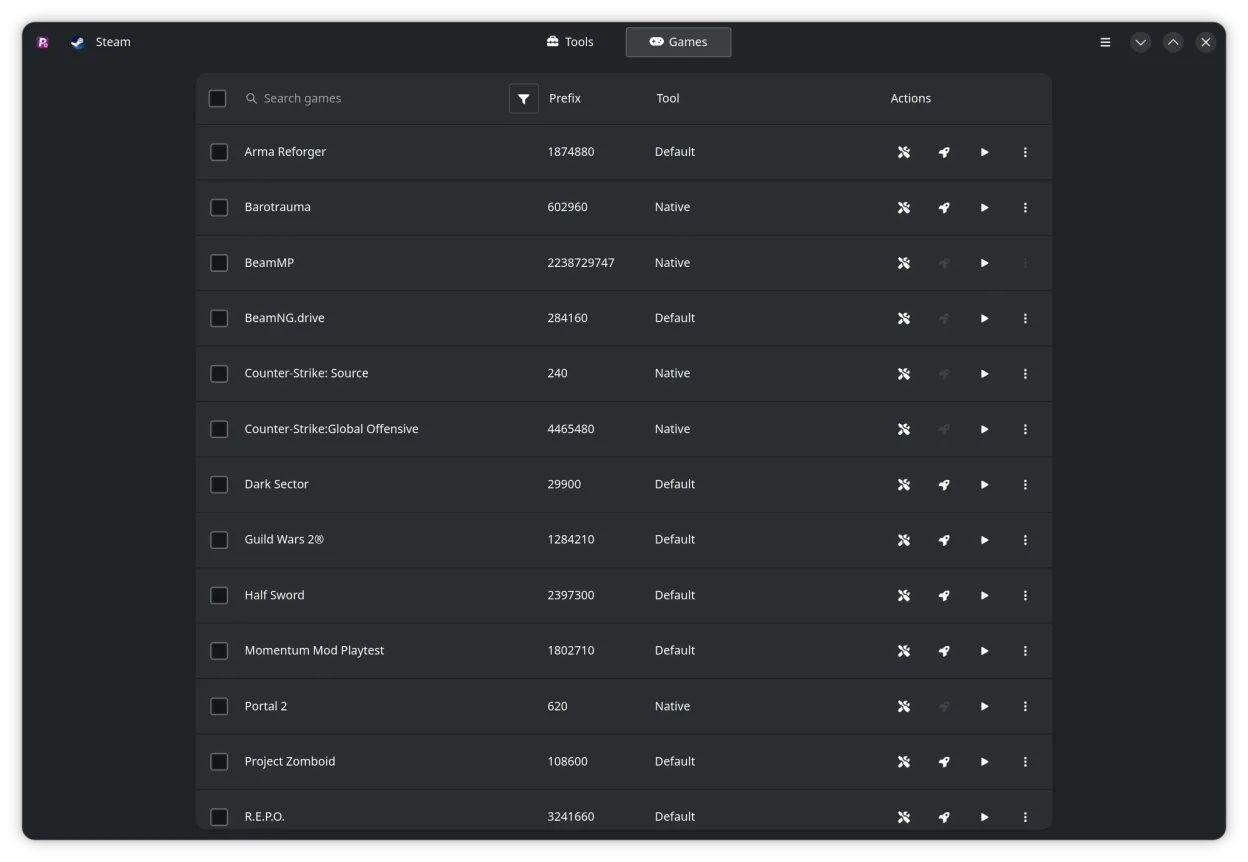Open tools icon for Counter-Strike:Global Offensive
Screen dimensions: 1248x862
(x=903, y=430)
